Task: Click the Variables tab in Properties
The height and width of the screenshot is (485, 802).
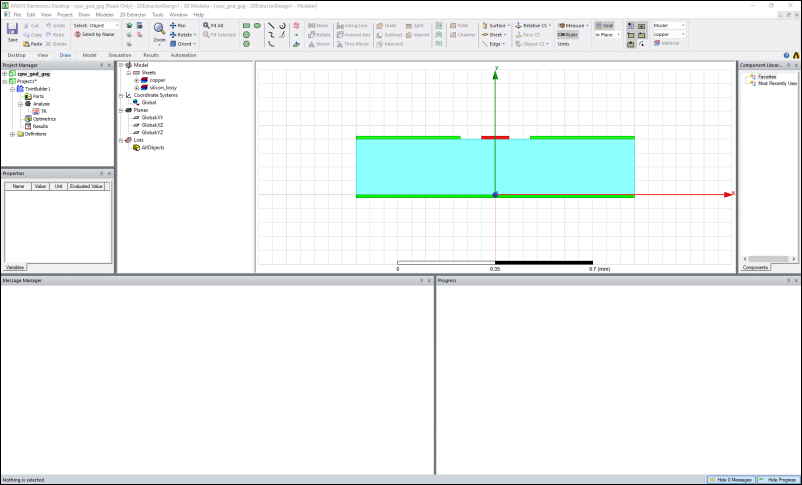Action: (14, 268)
